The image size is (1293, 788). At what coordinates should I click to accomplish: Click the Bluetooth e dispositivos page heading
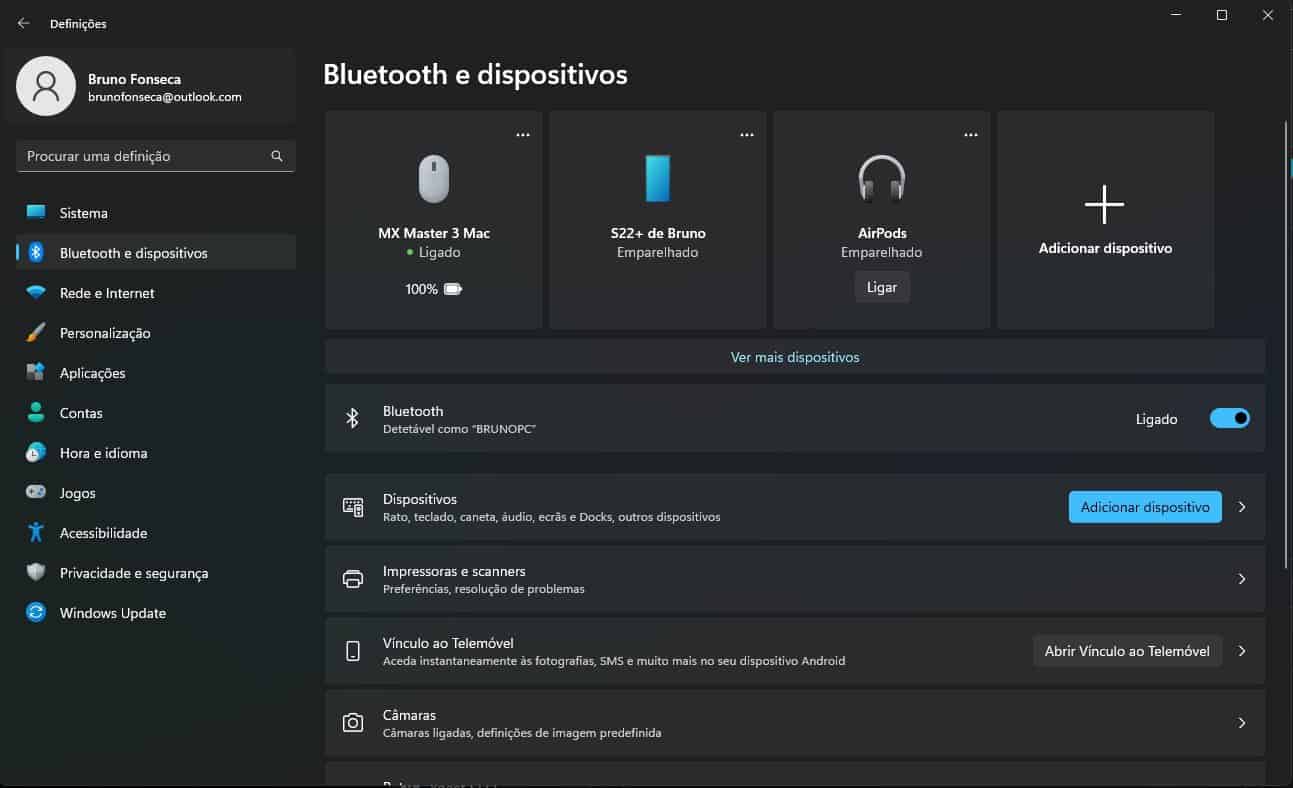tap(476, 74)
